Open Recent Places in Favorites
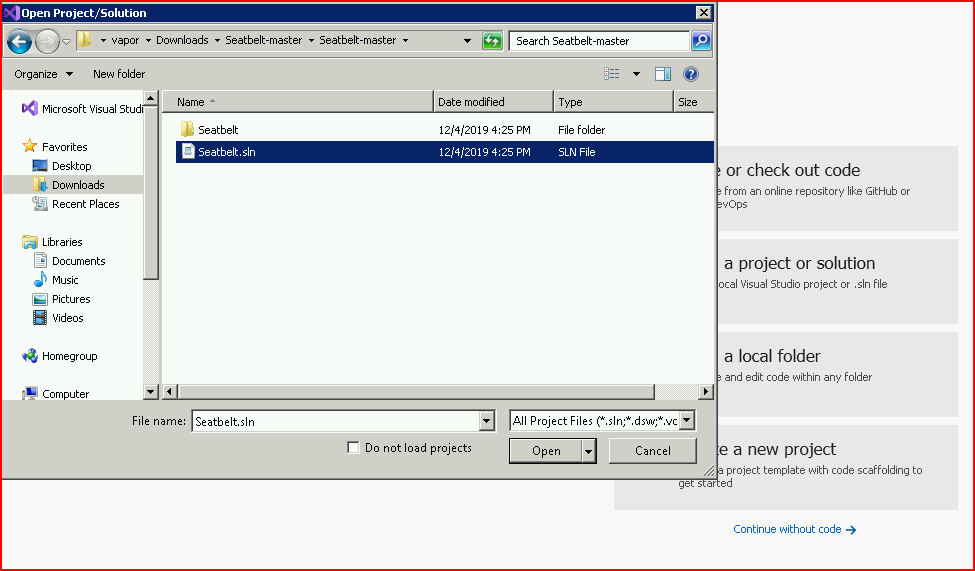Viewport: 975px width, 571px height. pyautogui.click(x=75, y=204)
